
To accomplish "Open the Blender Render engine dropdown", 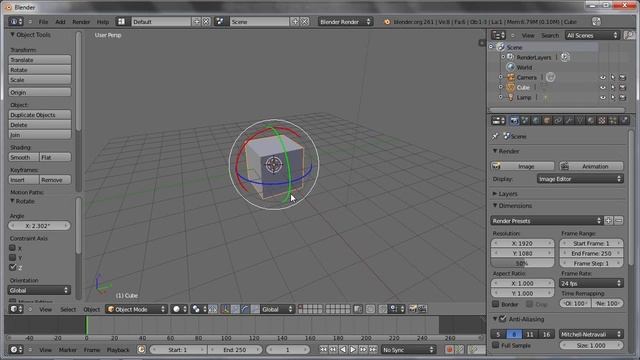I will coord(345,22).
